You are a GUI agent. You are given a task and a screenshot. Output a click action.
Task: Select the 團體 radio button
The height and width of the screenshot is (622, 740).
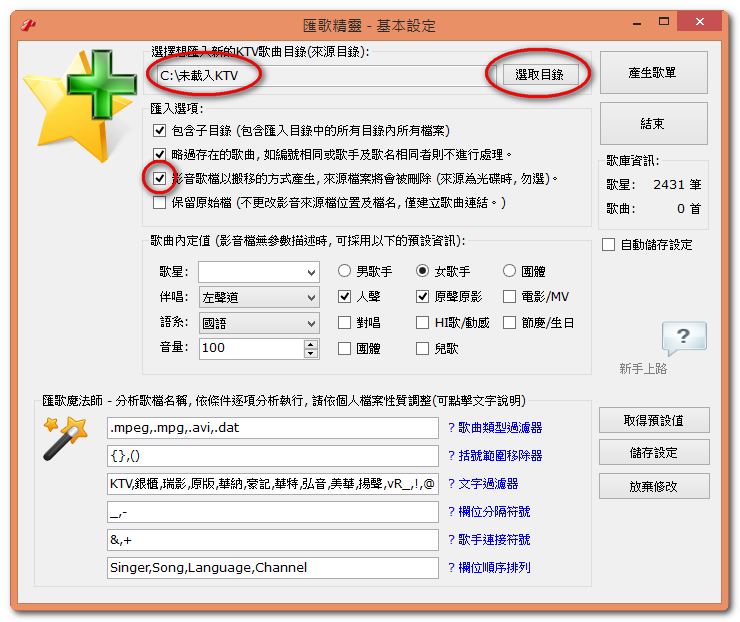tap(509, 271)
